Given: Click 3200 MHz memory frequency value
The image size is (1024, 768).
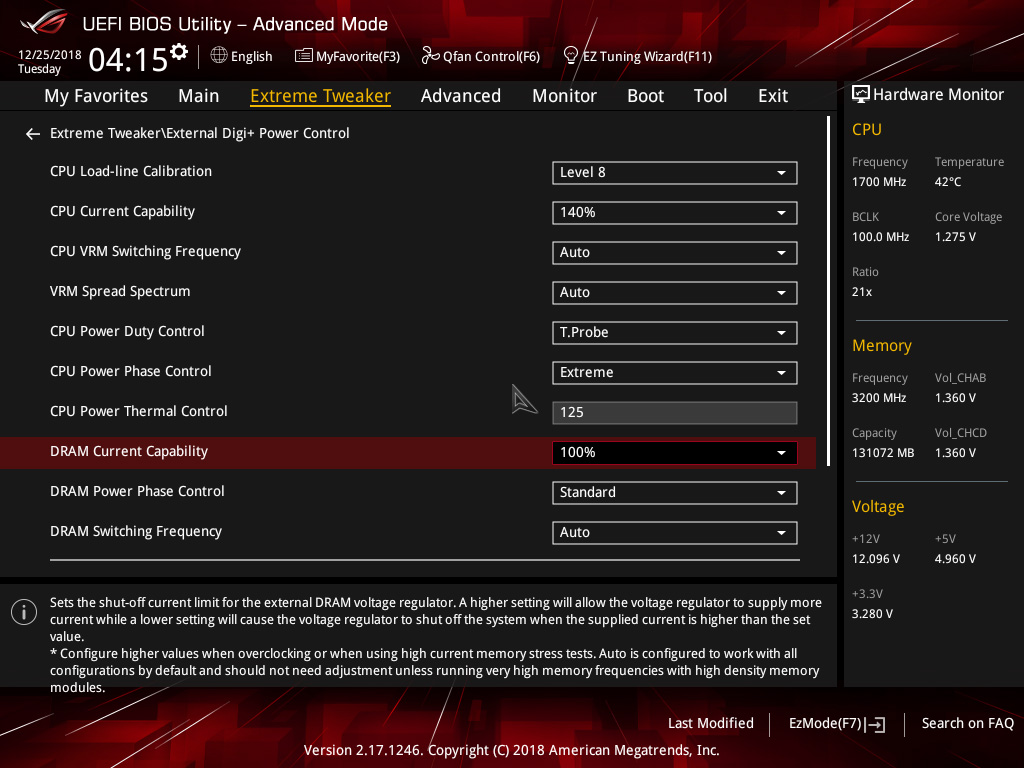Looking at the screenshot, I should (879, 398).
